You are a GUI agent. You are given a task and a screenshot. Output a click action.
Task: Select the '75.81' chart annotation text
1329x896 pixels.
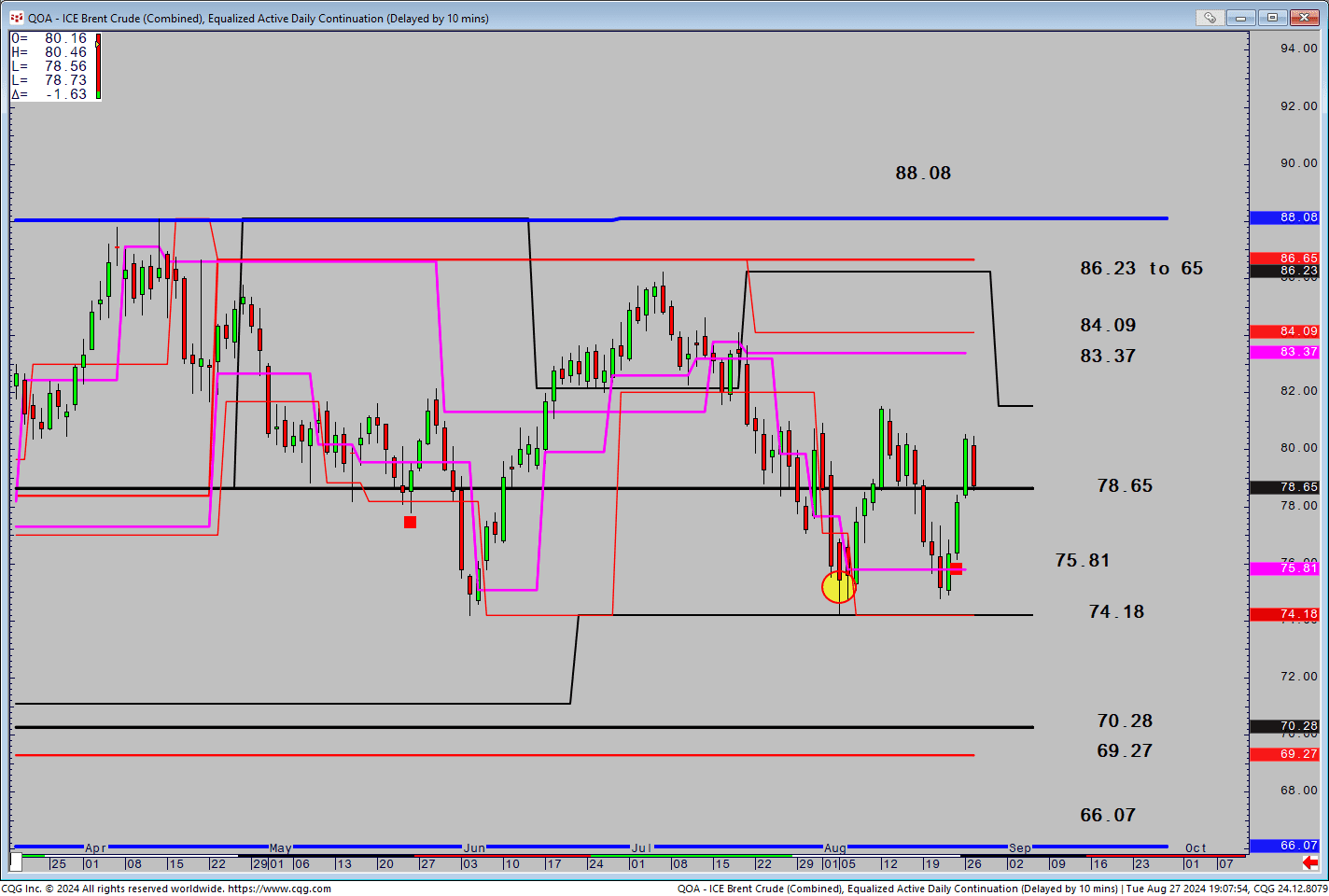pos(1083,560)
